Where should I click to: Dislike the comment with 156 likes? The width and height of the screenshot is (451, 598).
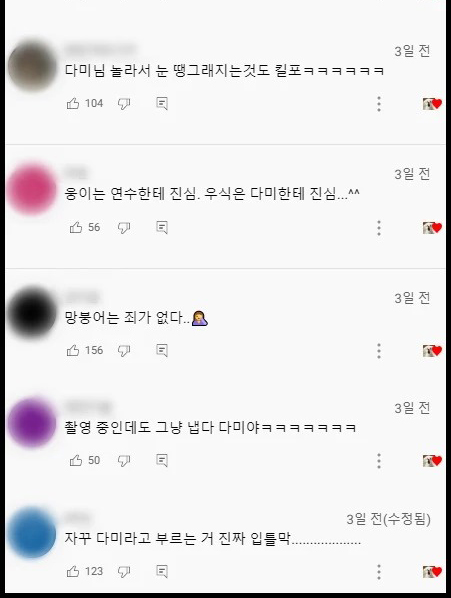coord(124,350)
